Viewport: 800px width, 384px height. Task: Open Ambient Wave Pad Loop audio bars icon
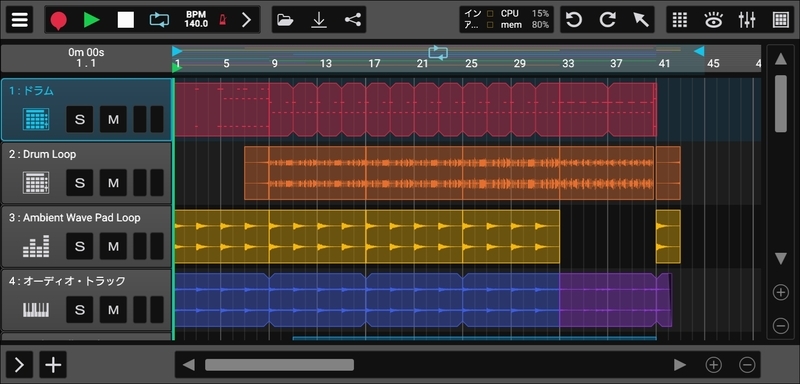36,246
